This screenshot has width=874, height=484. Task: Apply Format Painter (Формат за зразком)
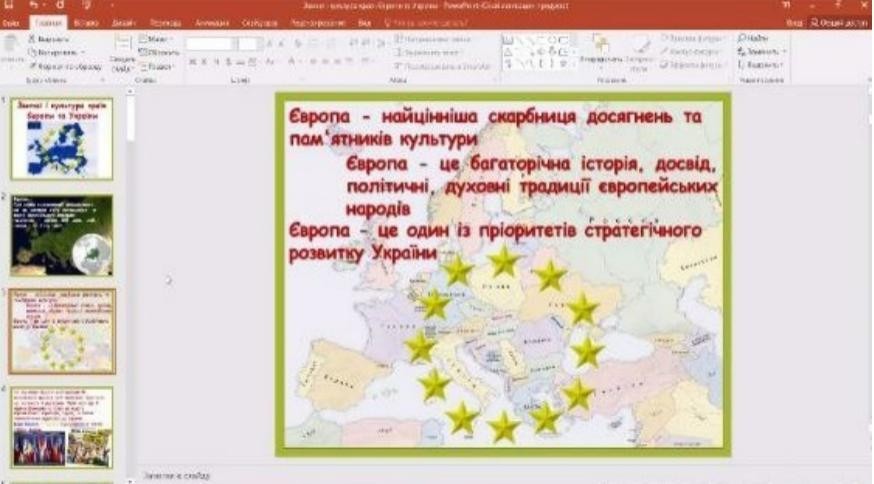coord(65,66)
